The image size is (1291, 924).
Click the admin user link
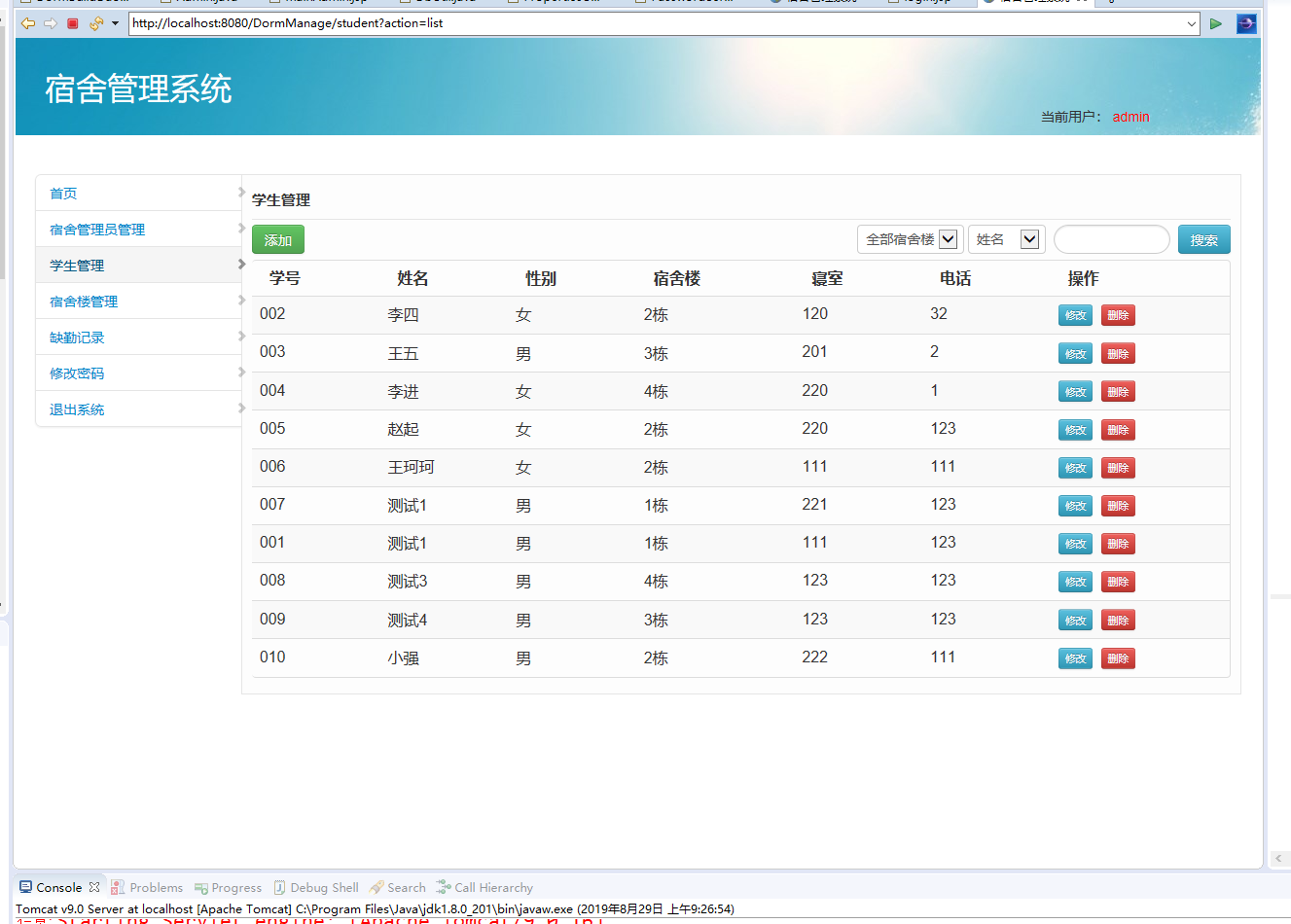click(x=1130, y=117)
